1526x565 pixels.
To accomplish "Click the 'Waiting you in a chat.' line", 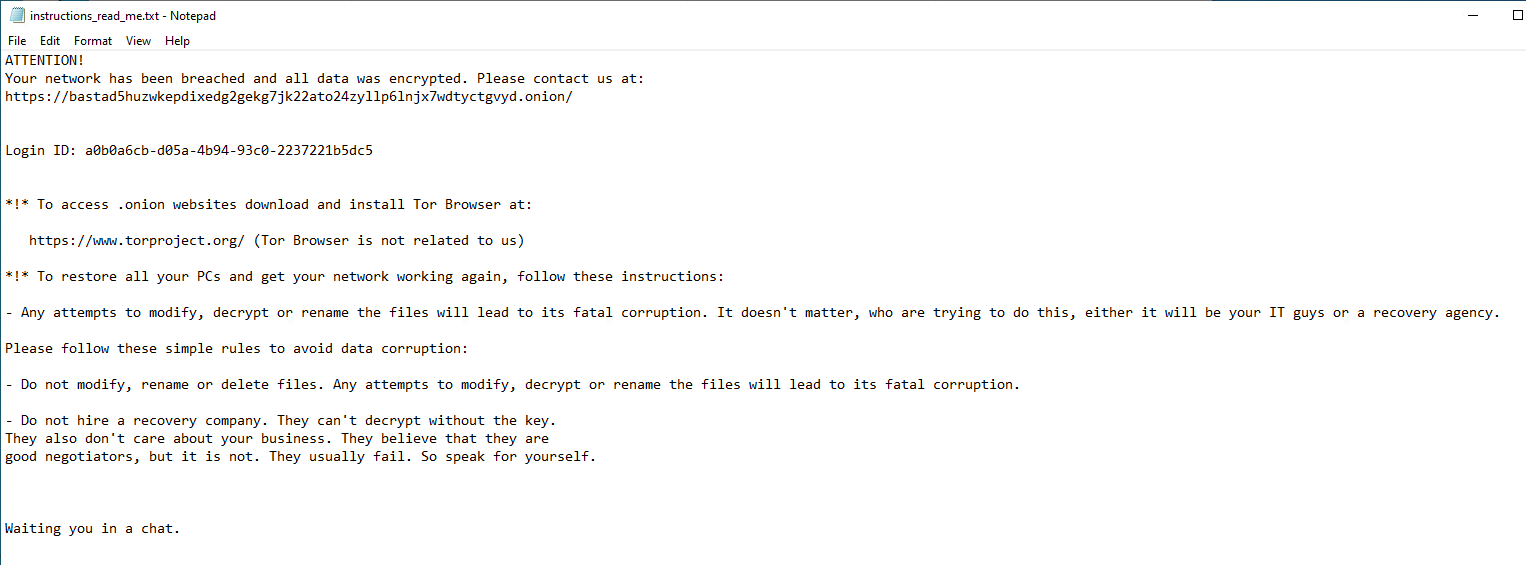I will click(92, 529).
